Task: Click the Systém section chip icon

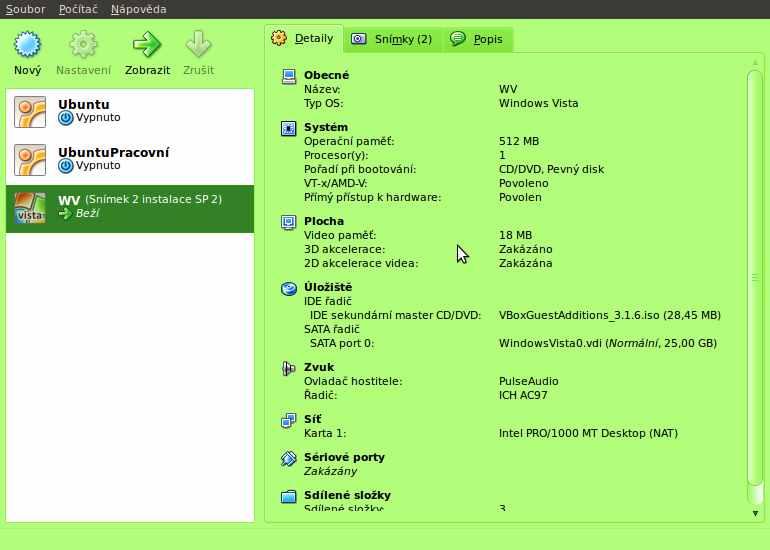Action: click(x=289, y=128)
